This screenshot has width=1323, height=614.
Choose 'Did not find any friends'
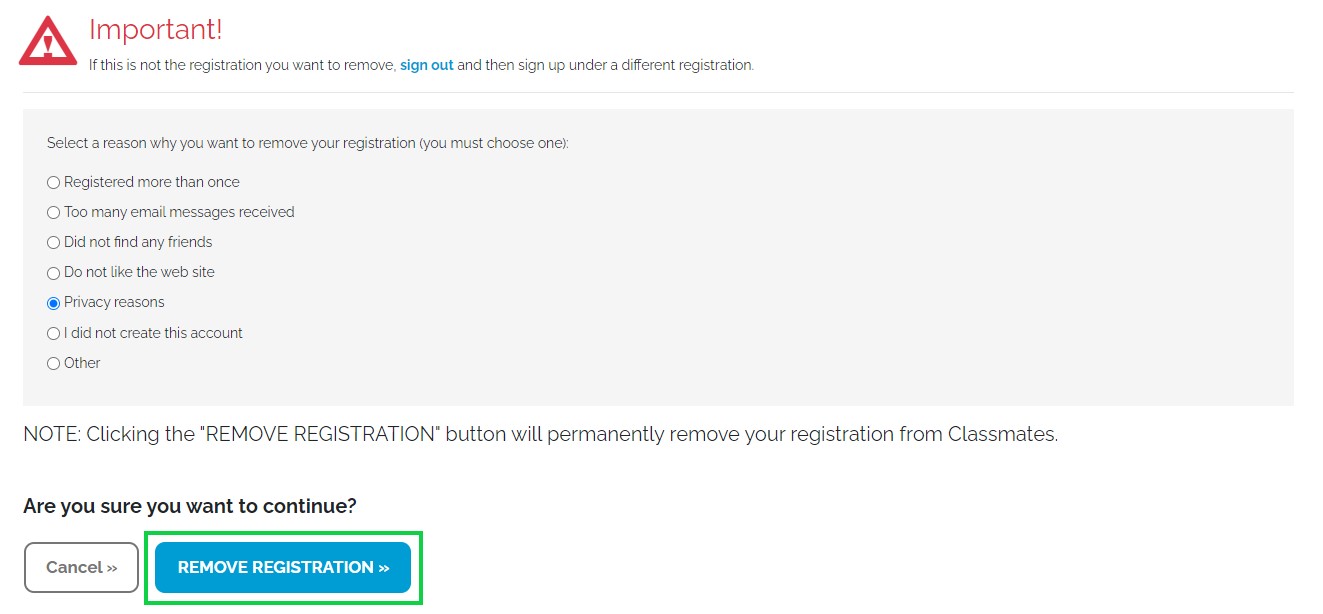pos(53,242)
